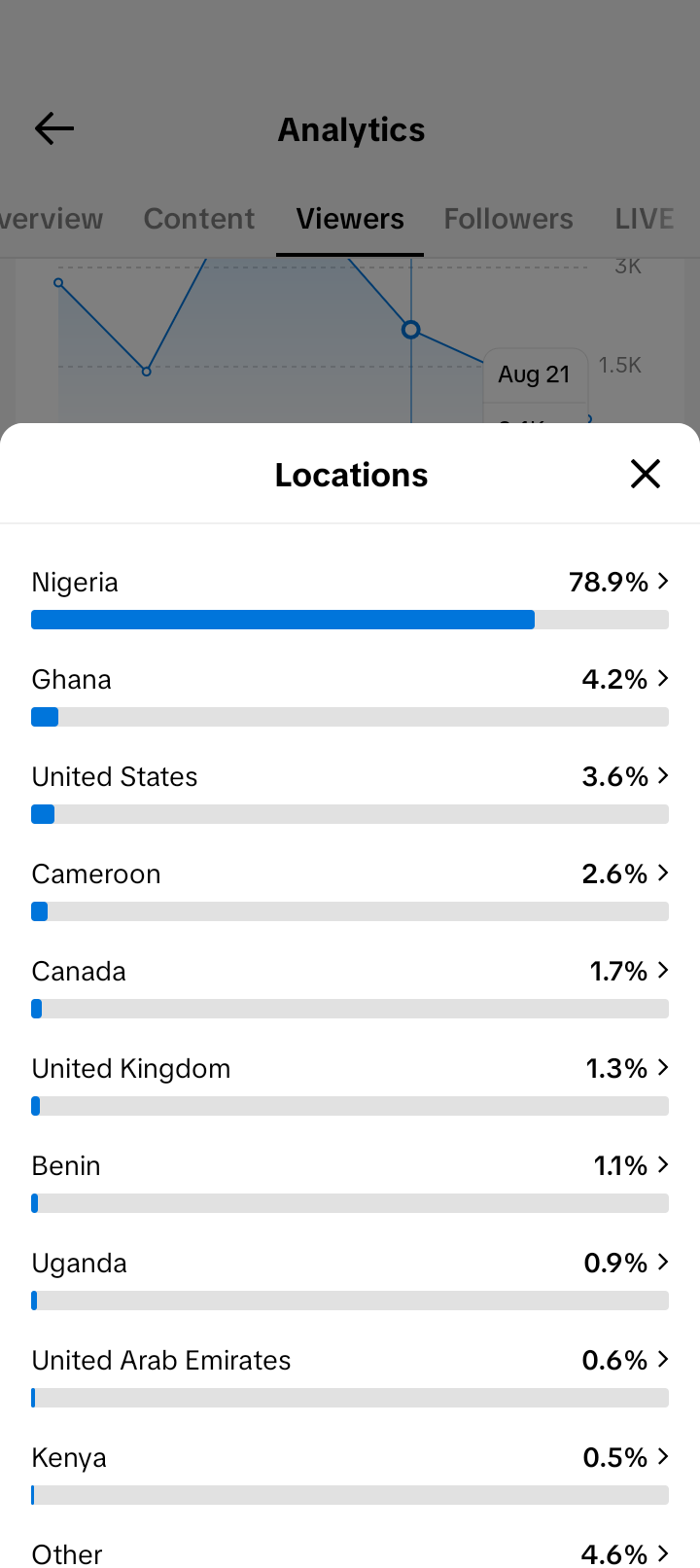Tap United Arab Emirates chevron
700x1568 pixels.
[663, 1359]
